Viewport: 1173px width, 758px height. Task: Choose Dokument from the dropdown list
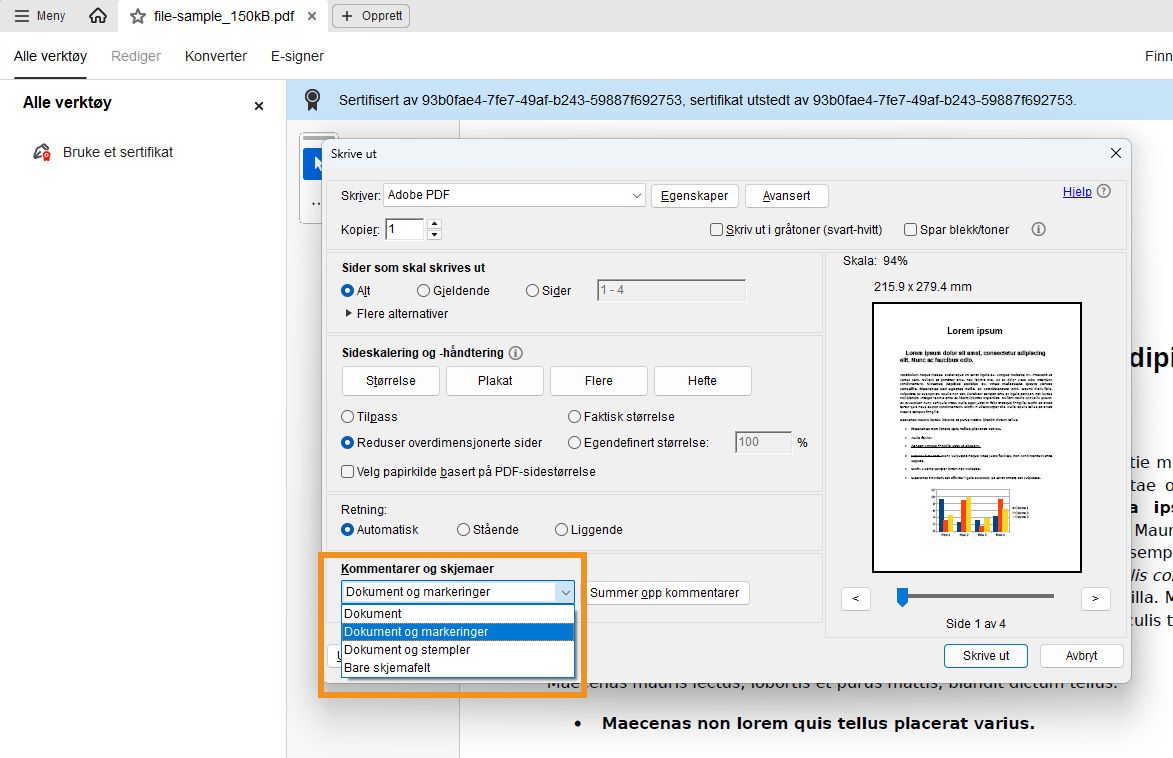458,614
